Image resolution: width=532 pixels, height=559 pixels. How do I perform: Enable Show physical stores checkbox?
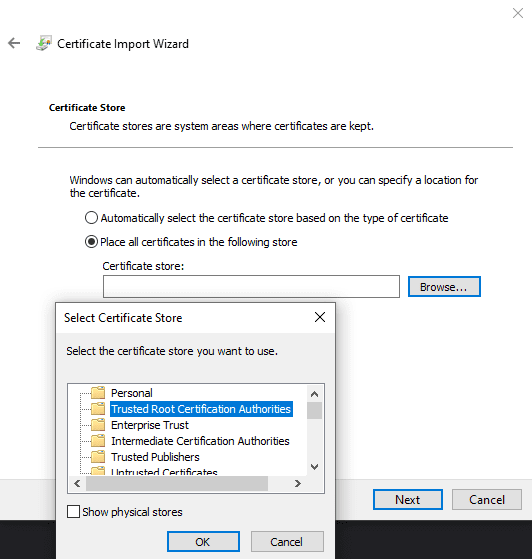click(x=73, y=512)
